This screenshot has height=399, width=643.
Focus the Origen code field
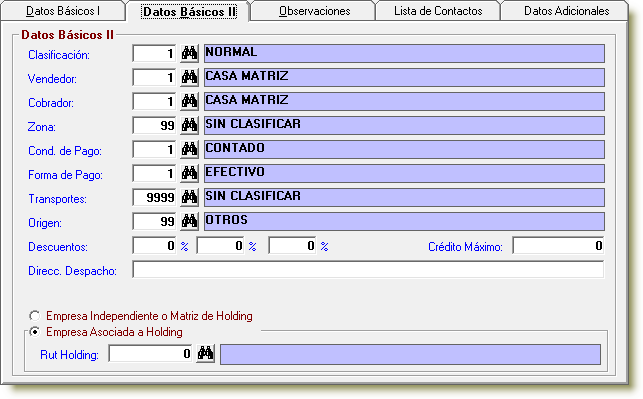tap(154, 221)
